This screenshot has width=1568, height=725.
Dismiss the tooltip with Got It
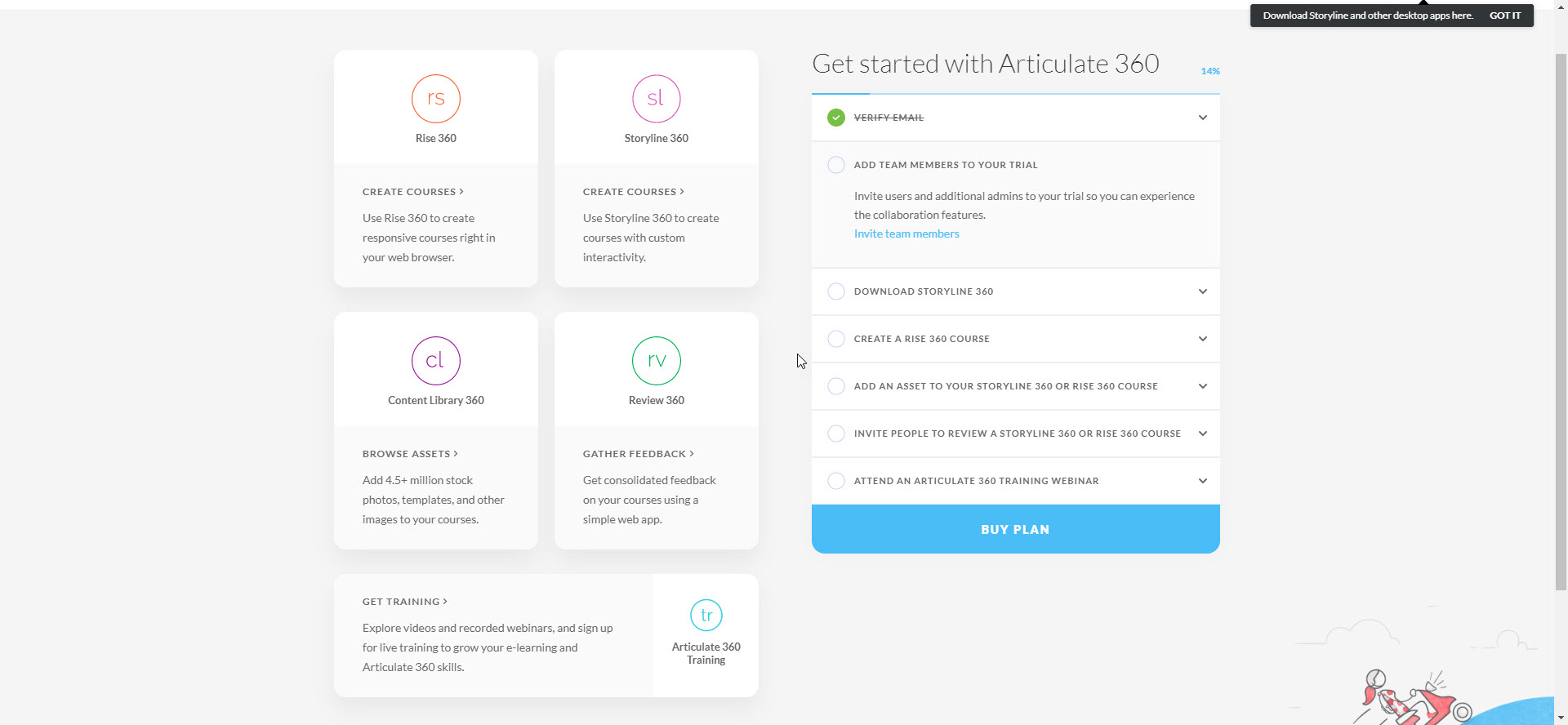(x=1505, y=16)
